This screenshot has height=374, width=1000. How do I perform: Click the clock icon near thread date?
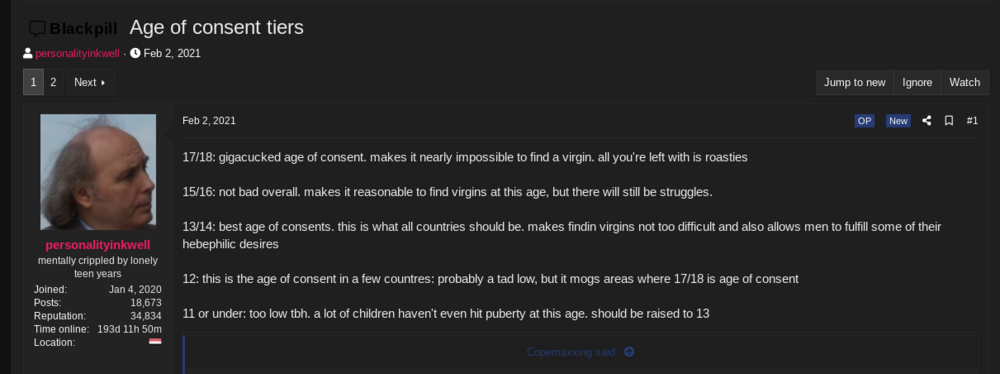[x=135, y=53]
